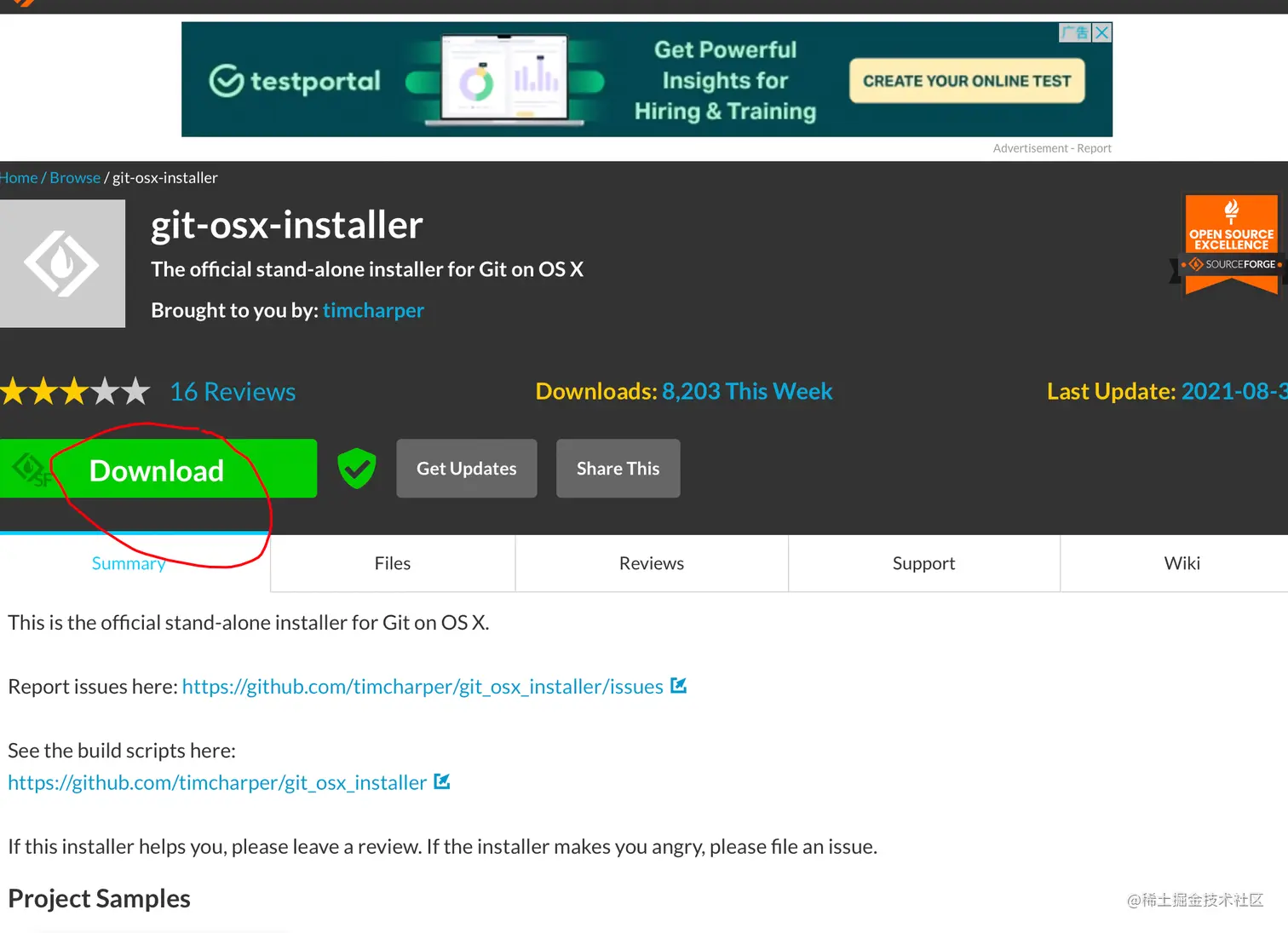Viewport: 1288px width, 933px height.
Task: Open the Browse breadcrumb link
Action: (x=75, y=178)
